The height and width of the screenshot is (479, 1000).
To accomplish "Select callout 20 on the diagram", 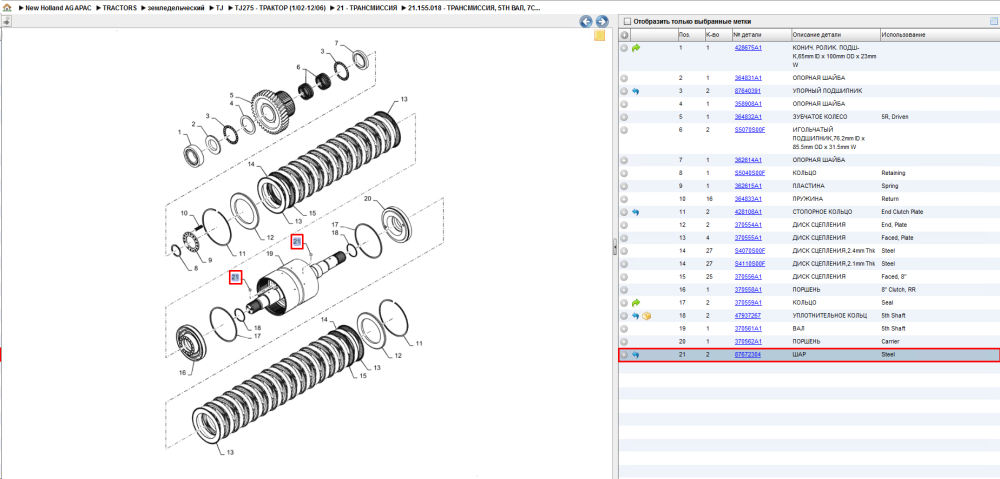I will pos(367,199).
